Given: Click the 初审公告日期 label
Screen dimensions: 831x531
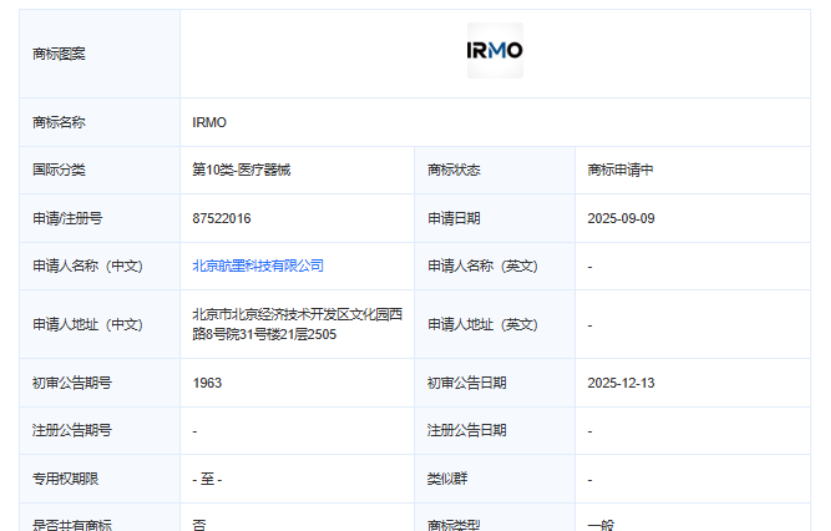Looking at the screenshot, I should (467, 383).
